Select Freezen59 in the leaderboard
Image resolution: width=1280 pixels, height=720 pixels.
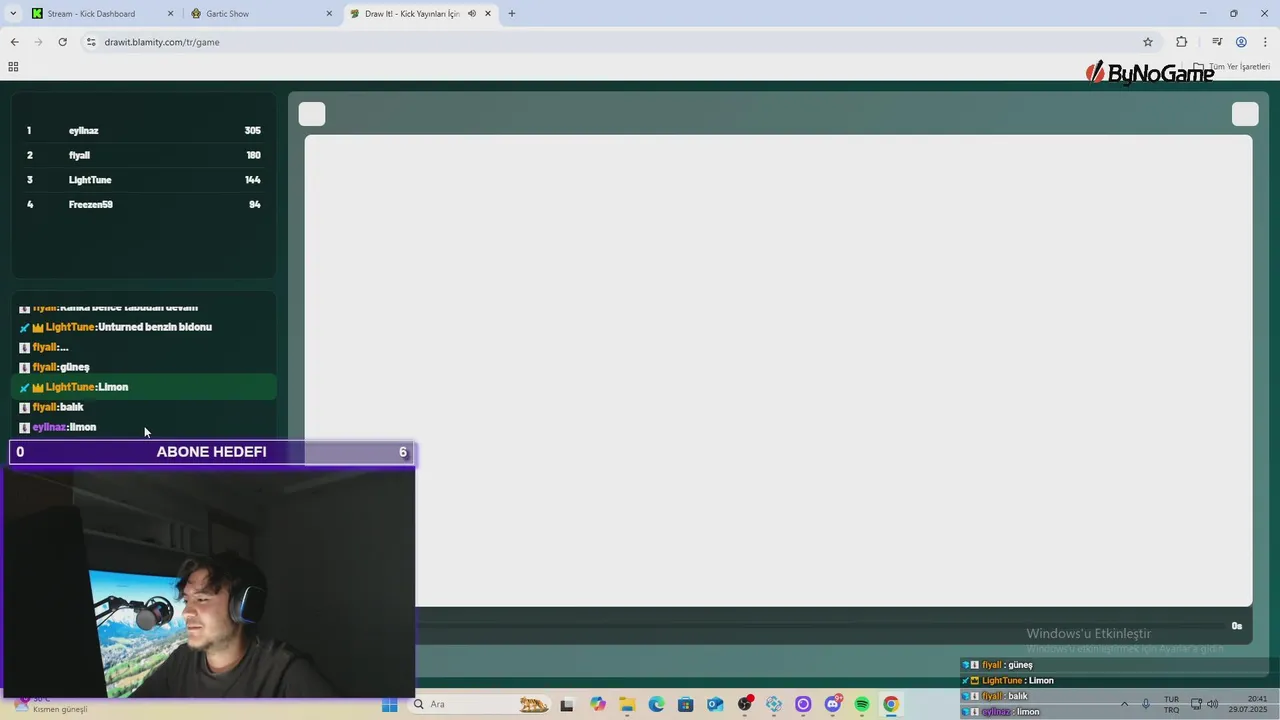(x=91, y=204)
